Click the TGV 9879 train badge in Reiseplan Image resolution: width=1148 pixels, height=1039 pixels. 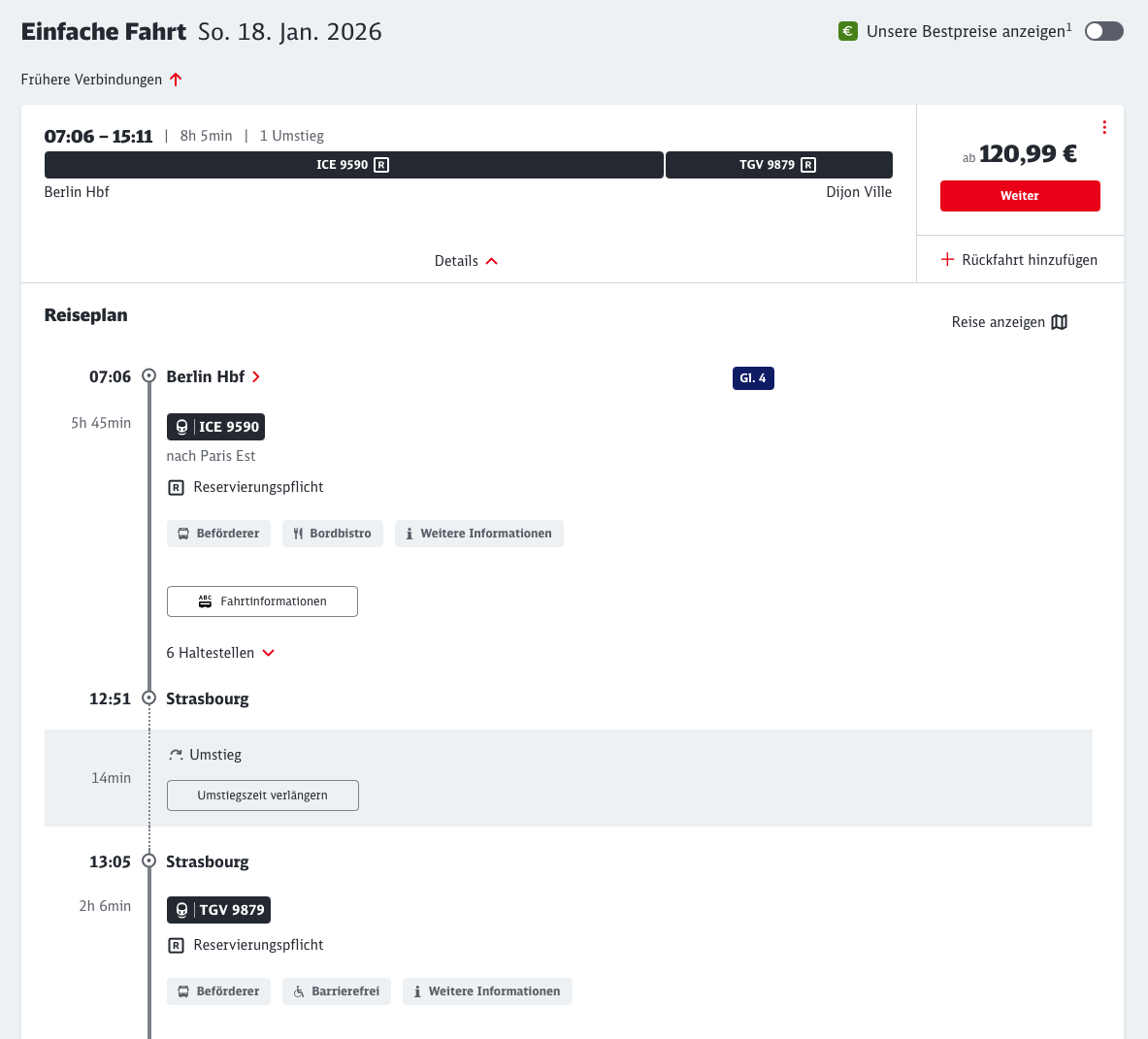218,910
